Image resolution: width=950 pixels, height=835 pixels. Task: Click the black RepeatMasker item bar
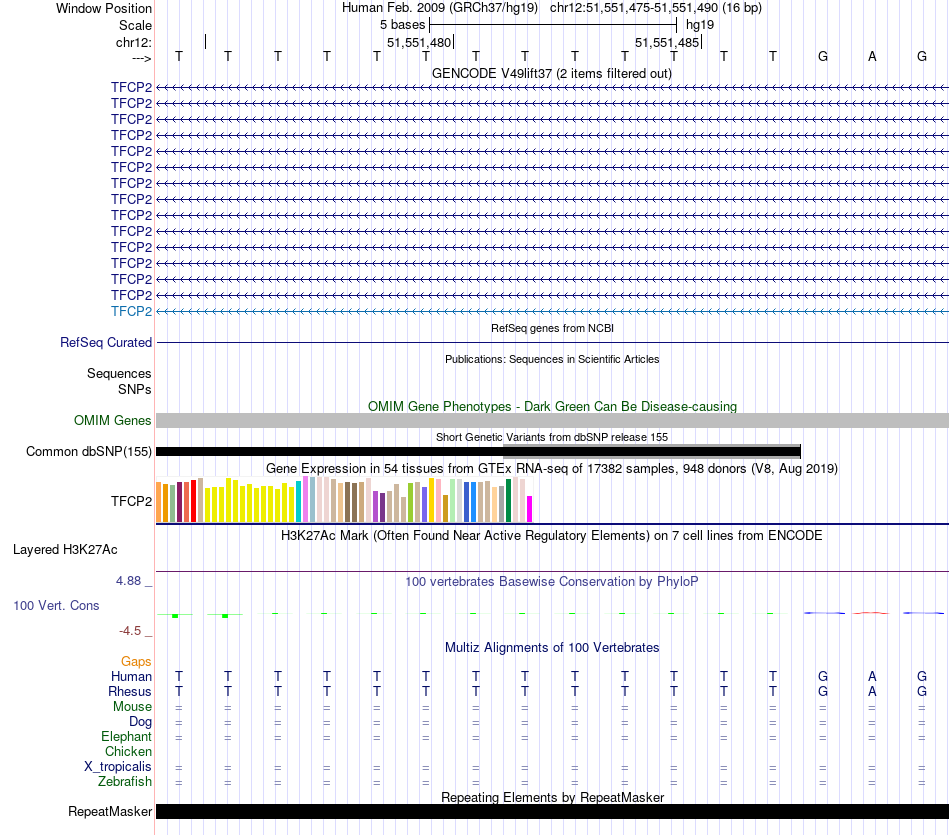point(553,811)
